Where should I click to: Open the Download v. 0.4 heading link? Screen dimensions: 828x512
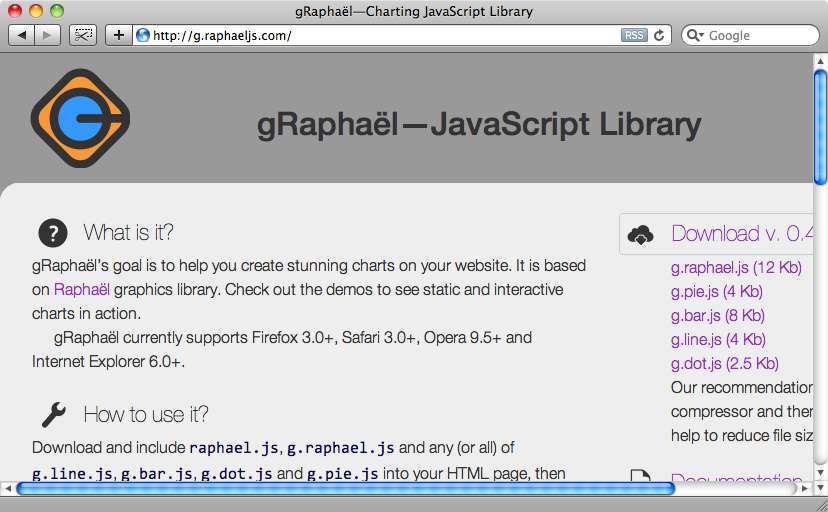coord(742,233)
